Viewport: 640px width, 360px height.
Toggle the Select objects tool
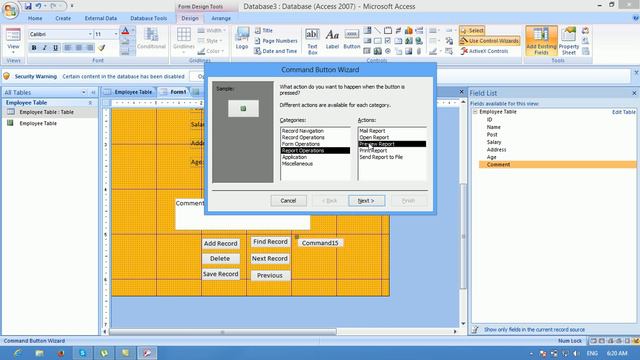472,31
